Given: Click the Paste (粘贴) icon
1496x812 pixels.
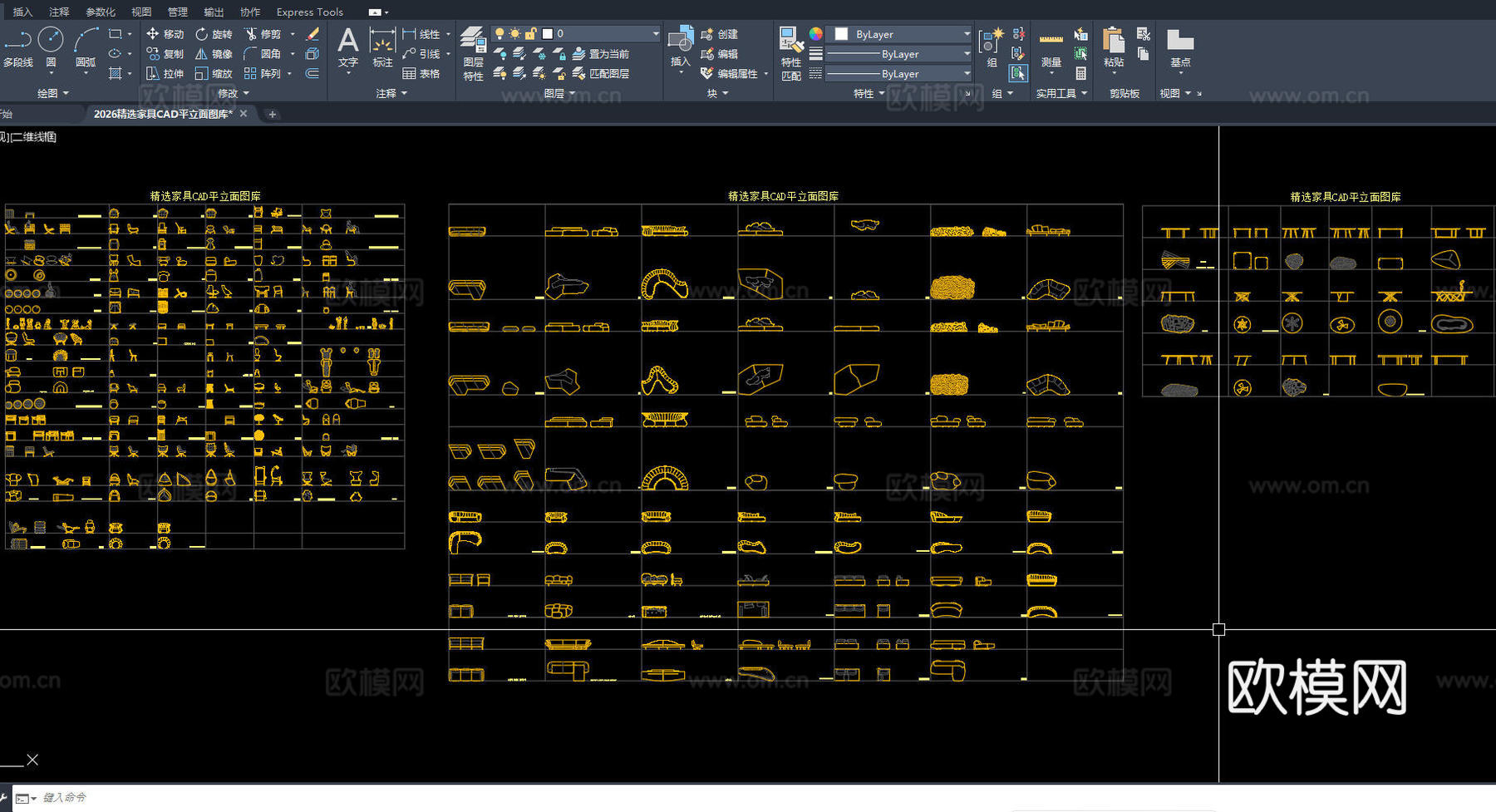Looking at the screenshot, I should click(x=1114, y=48).
